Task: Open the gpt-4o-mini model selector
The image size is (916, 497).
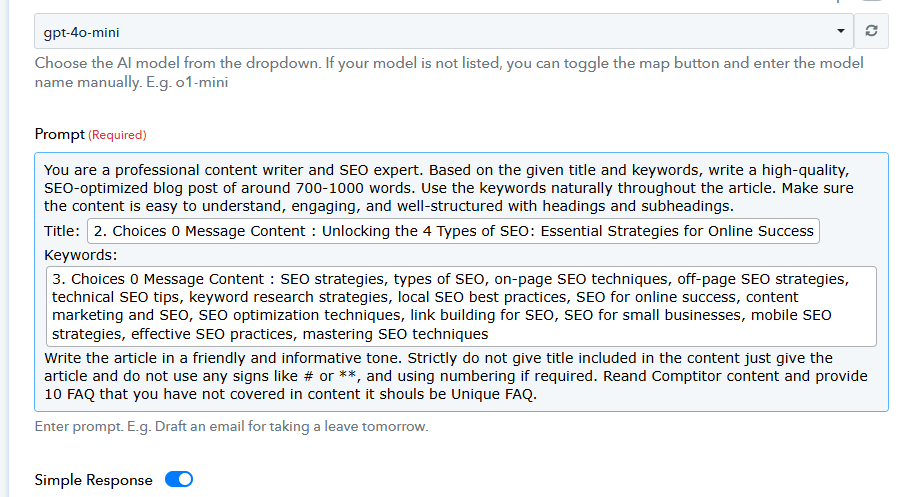Action: (444, 32)
